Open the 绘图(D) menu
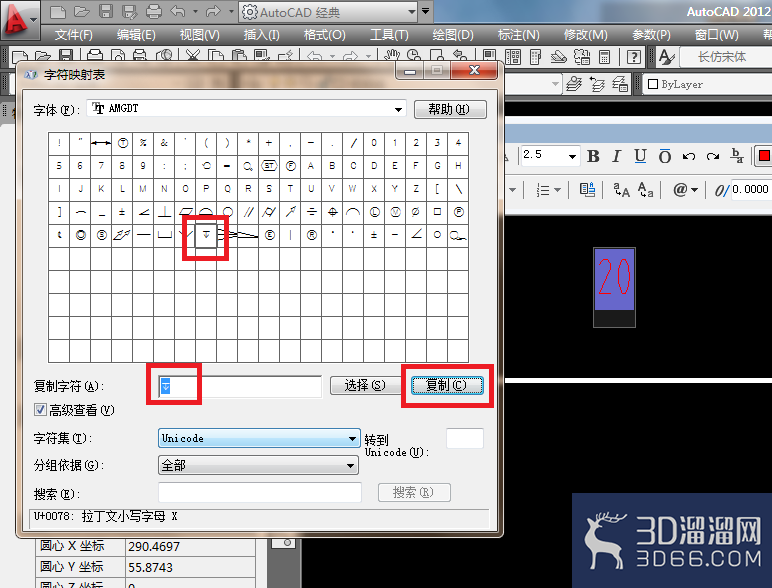772x588 pixels. pyautogui.click(x=452, y=35)
